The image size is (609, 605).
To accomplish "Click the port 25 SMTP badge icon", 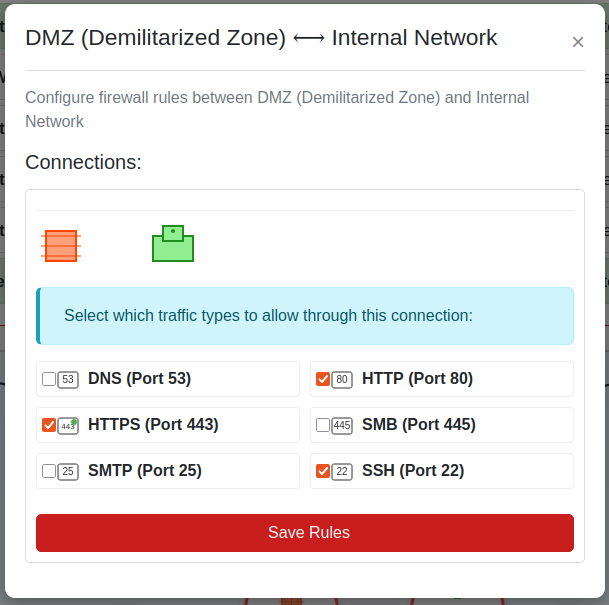I will click(x=68, y=471).
